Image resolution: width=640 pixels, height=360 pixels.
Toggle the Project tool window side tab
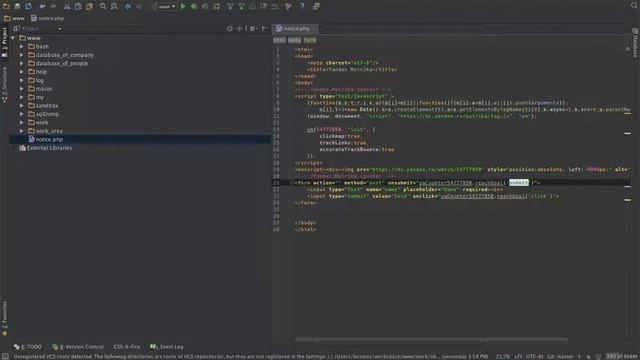point(4,42)
